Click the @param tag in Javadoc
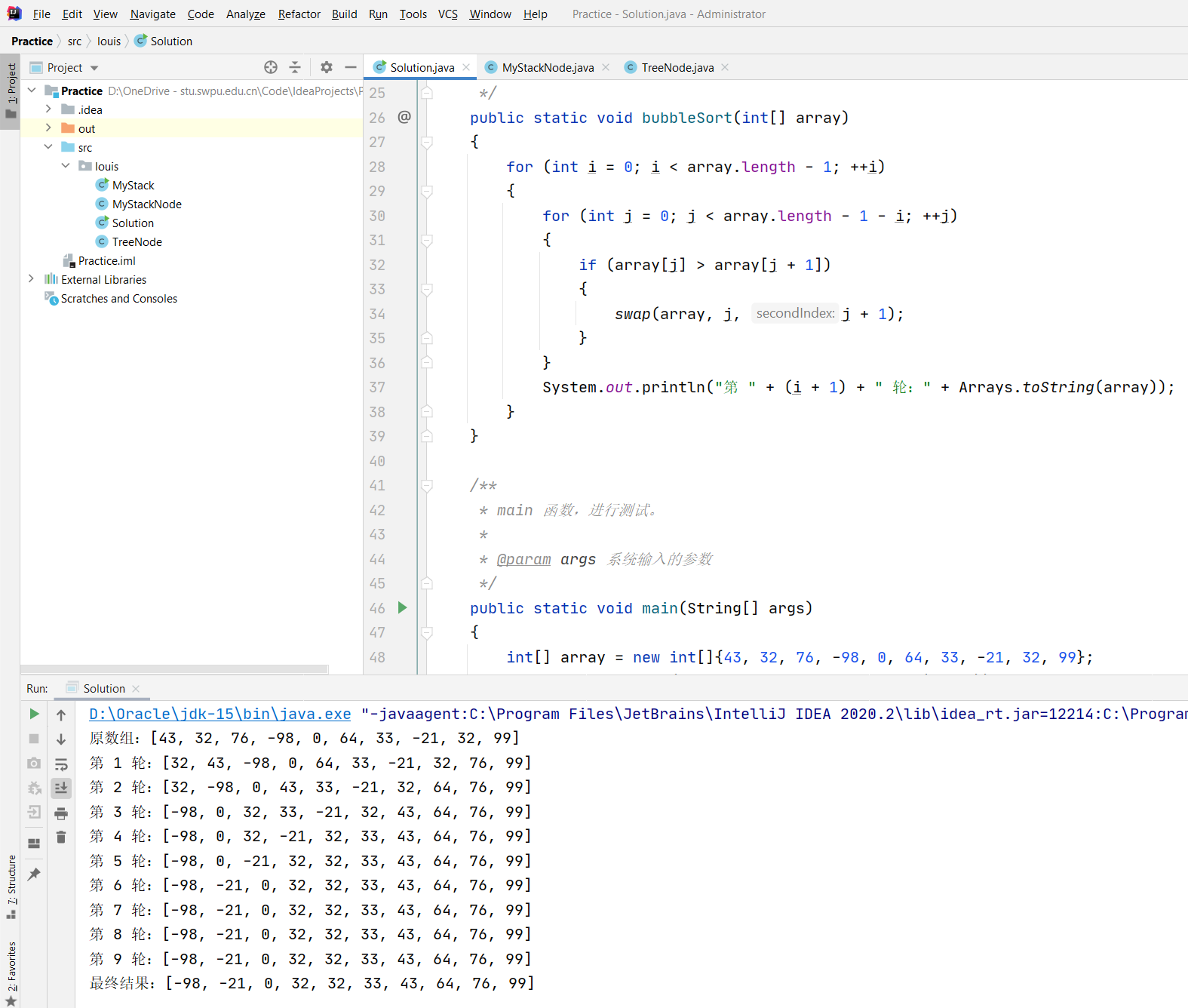The image size is (1188, 1008). click(x=523, y=559)
